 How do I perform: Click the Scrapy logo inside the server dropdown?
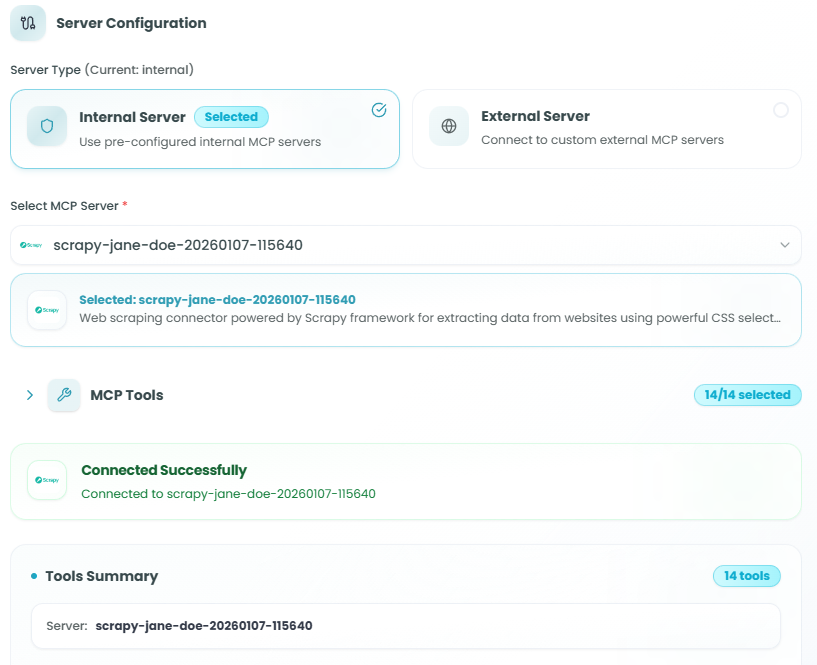[x=32, y=245]
